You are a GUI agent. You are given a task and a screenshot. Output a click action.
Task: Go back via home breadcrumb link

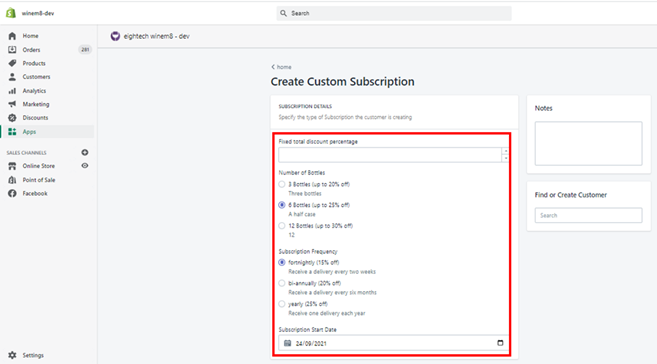tap(284, 67)
